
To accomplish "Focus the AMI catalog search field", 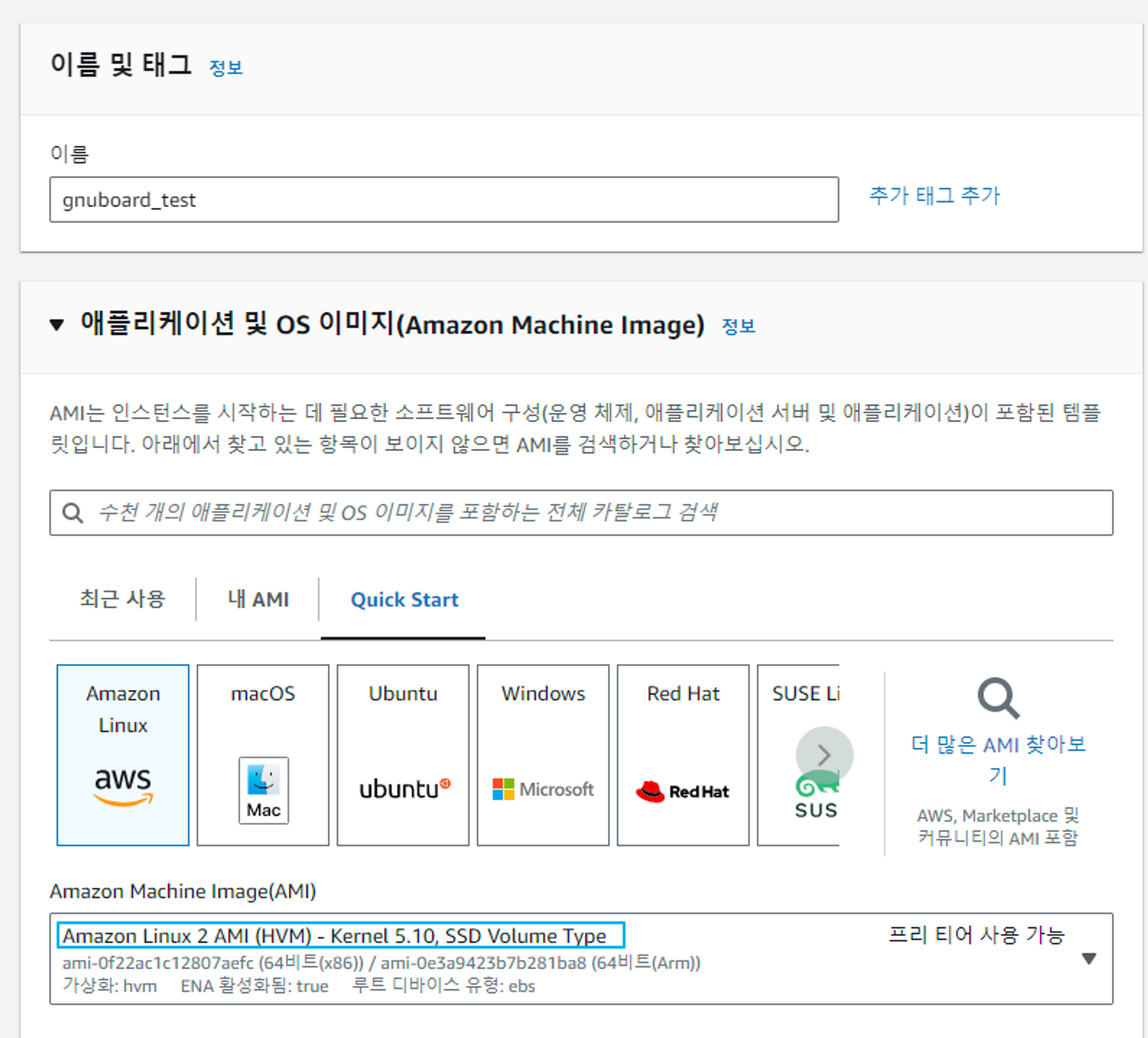I will pos(580,512).
